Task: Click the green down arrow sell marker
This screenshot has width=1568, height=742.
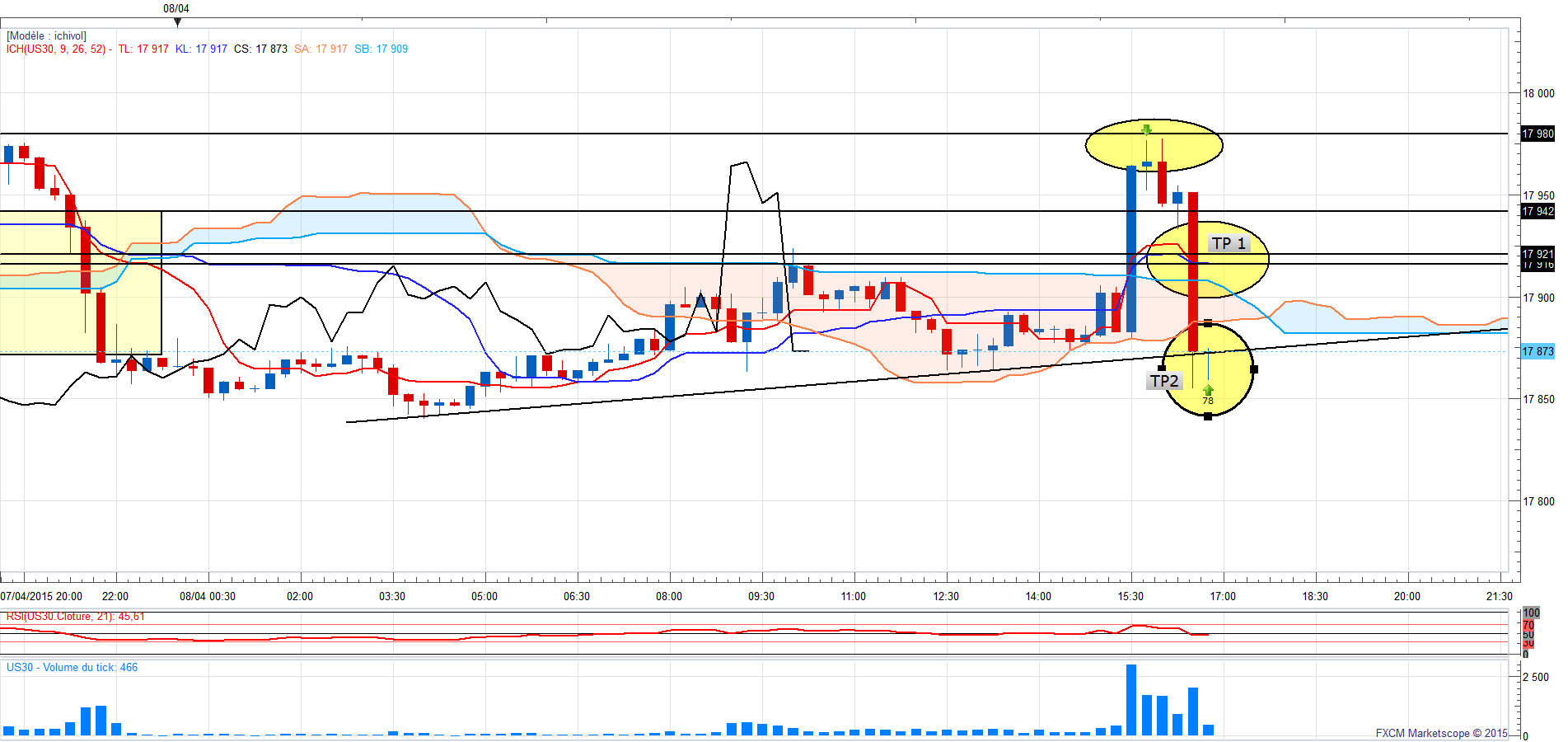Action: [x=1146, y=130]
